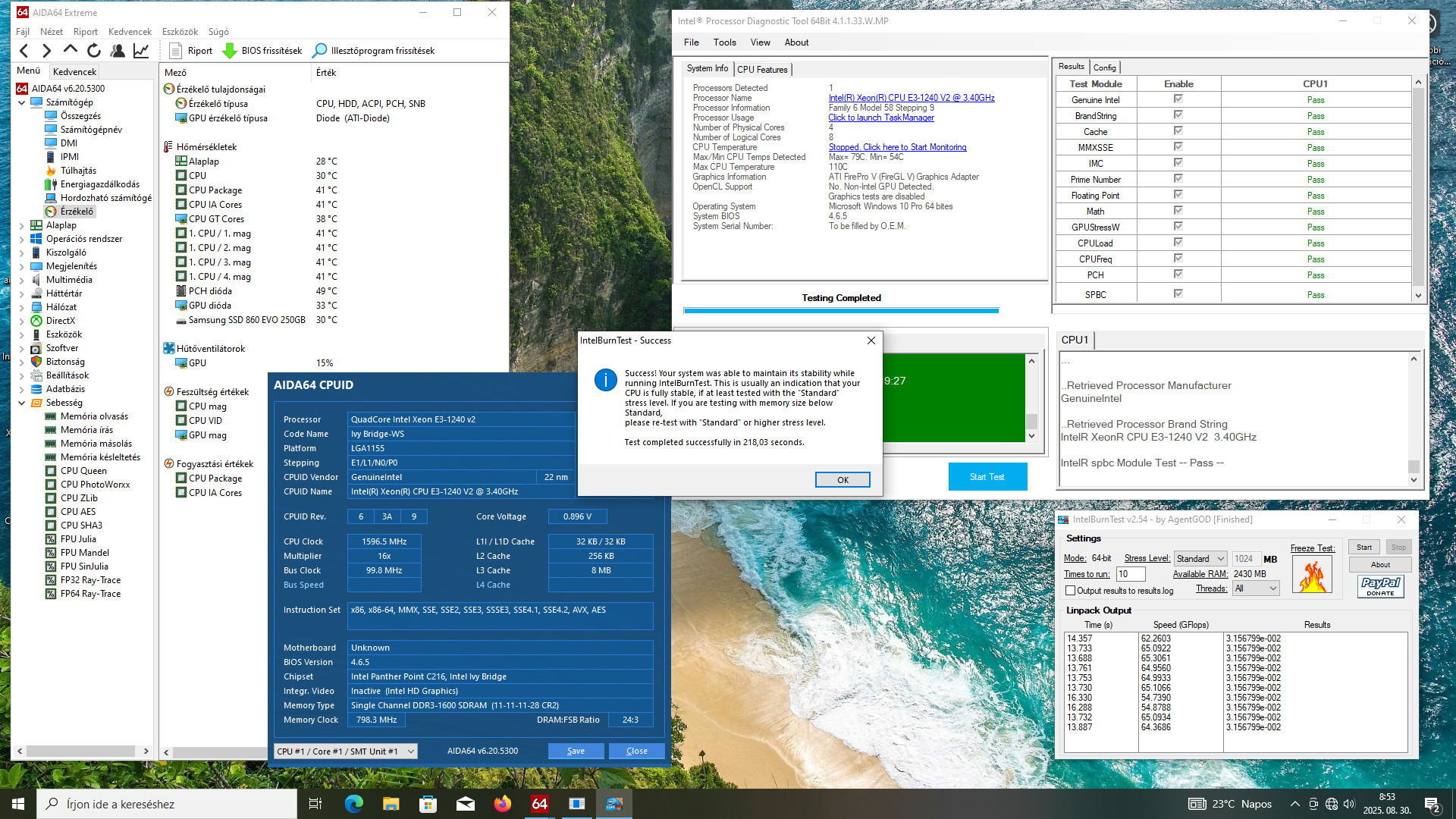This screenshot has height=819, width=1456.
Task: Open the CPU #1 / Core #1 selector dropdown
Action: coord(346,752)
